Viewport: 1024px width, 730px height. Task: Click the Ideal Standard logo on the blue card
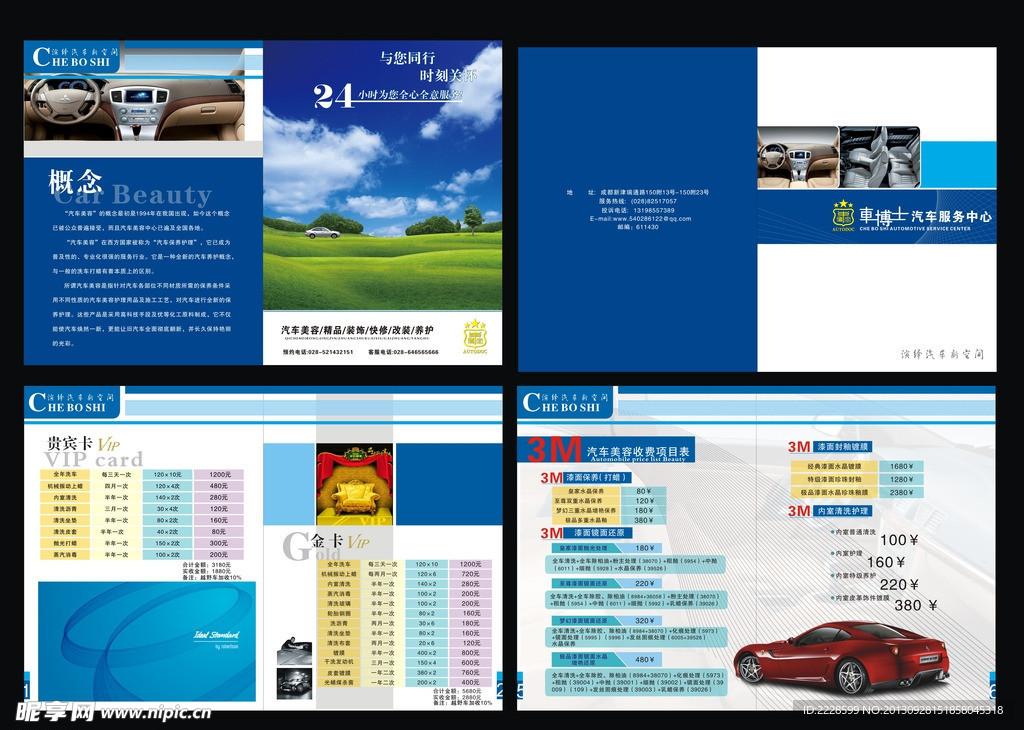[x=216, y=637]
